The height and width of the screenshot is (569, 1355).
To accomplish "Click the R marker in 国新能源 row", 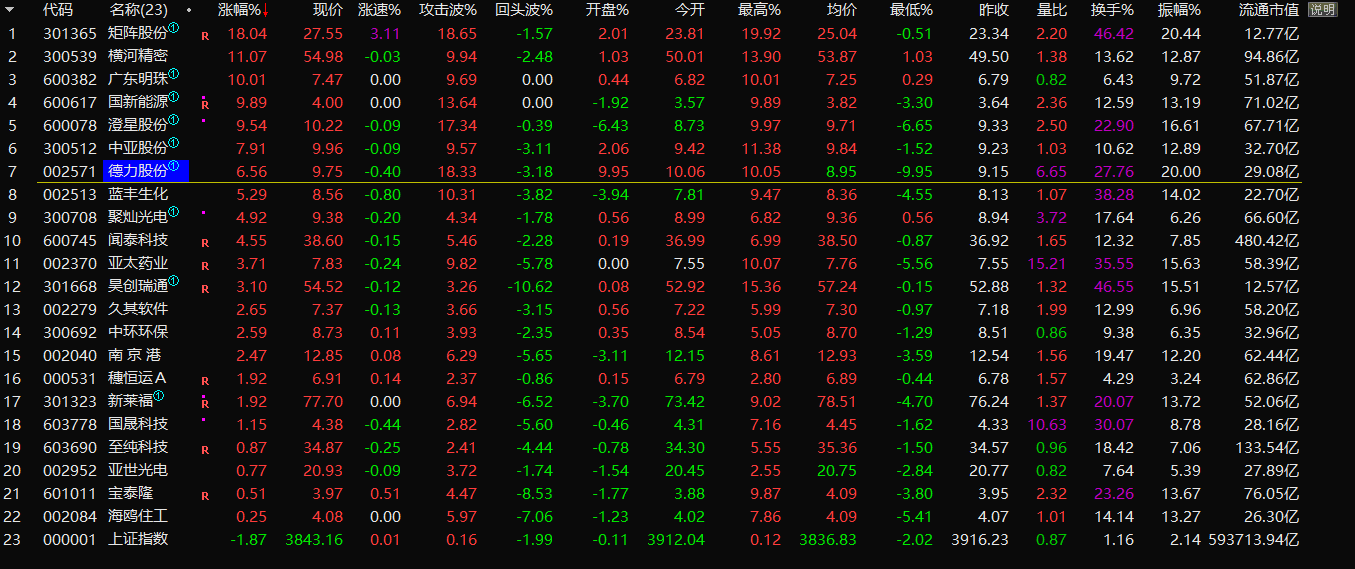I will 205,104.
